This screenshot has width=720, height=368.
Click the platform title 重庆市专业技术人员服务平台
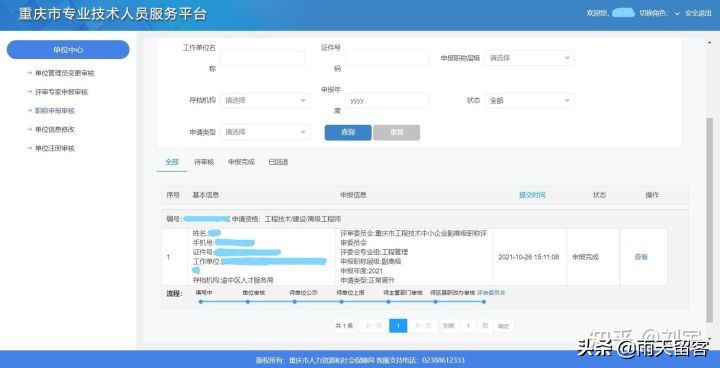tap(112, 14)
